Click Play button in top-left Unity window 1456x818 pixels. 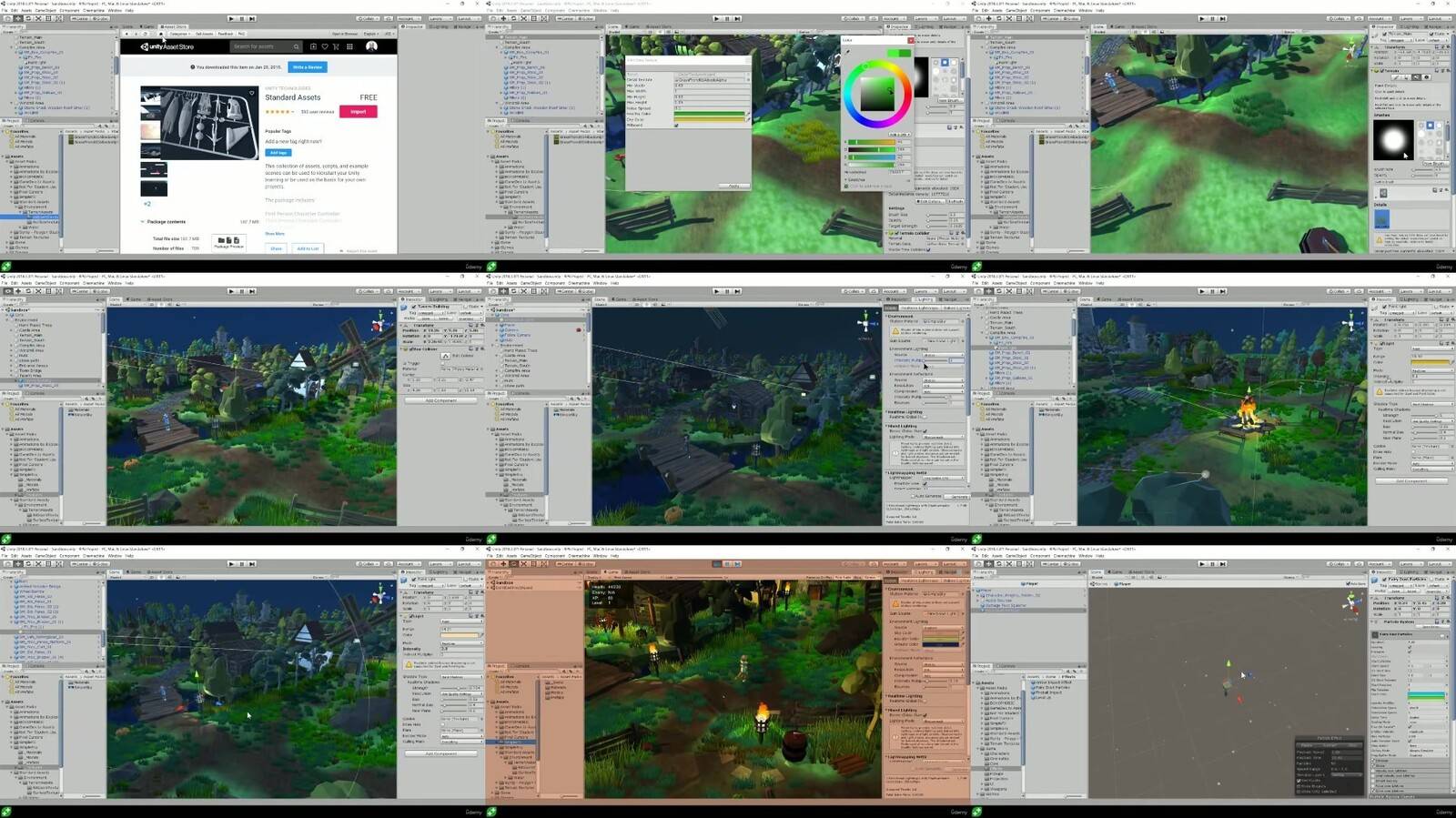click(231, 18)
